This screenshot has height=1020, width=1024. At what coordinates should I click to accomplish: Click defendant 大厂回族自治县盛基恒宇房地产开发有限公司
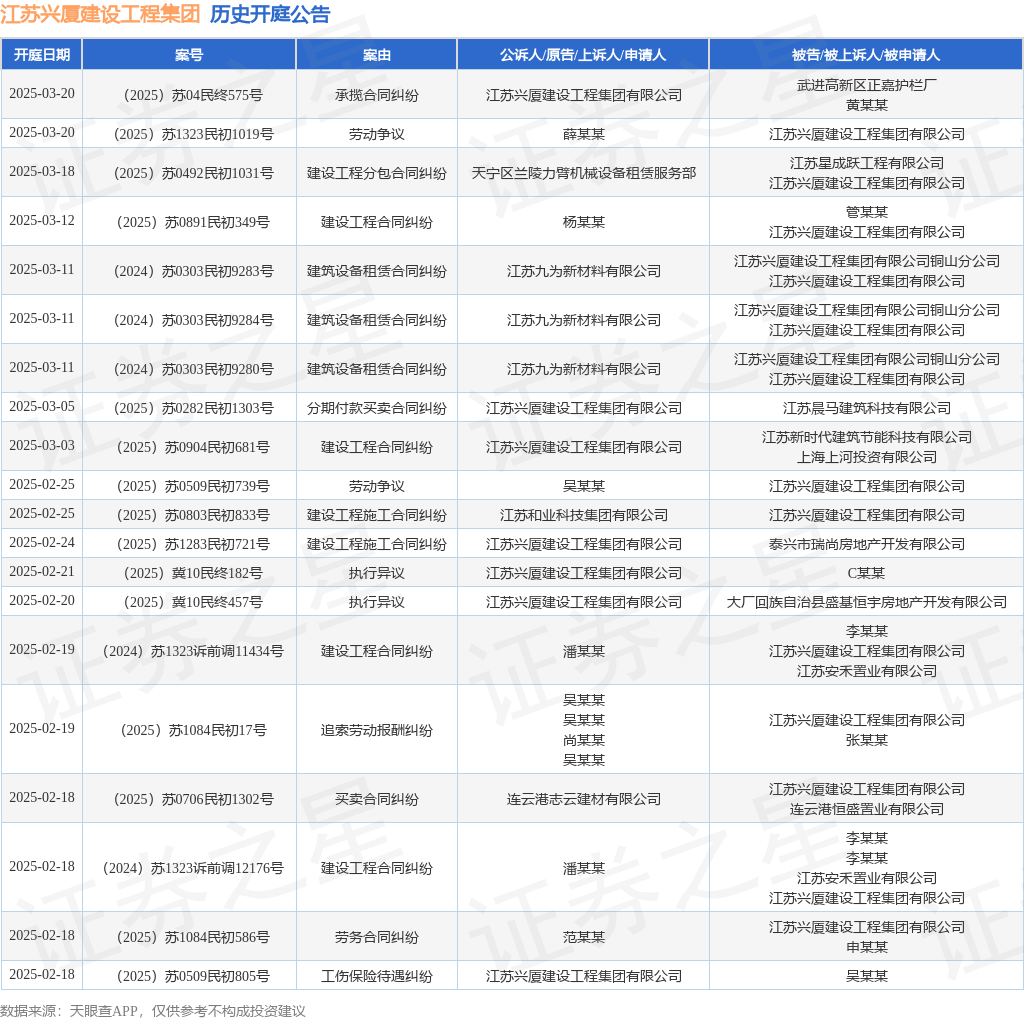(867, 602)
